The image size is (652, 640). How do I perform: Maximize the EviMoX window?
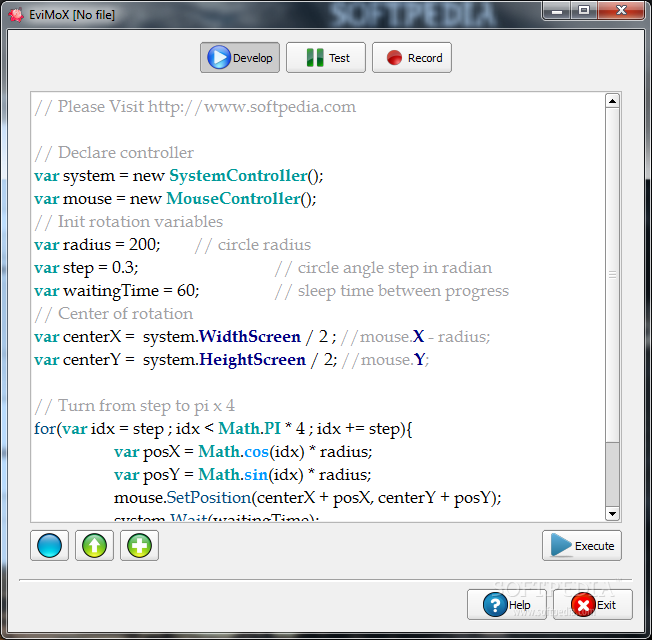pos(584,10)
